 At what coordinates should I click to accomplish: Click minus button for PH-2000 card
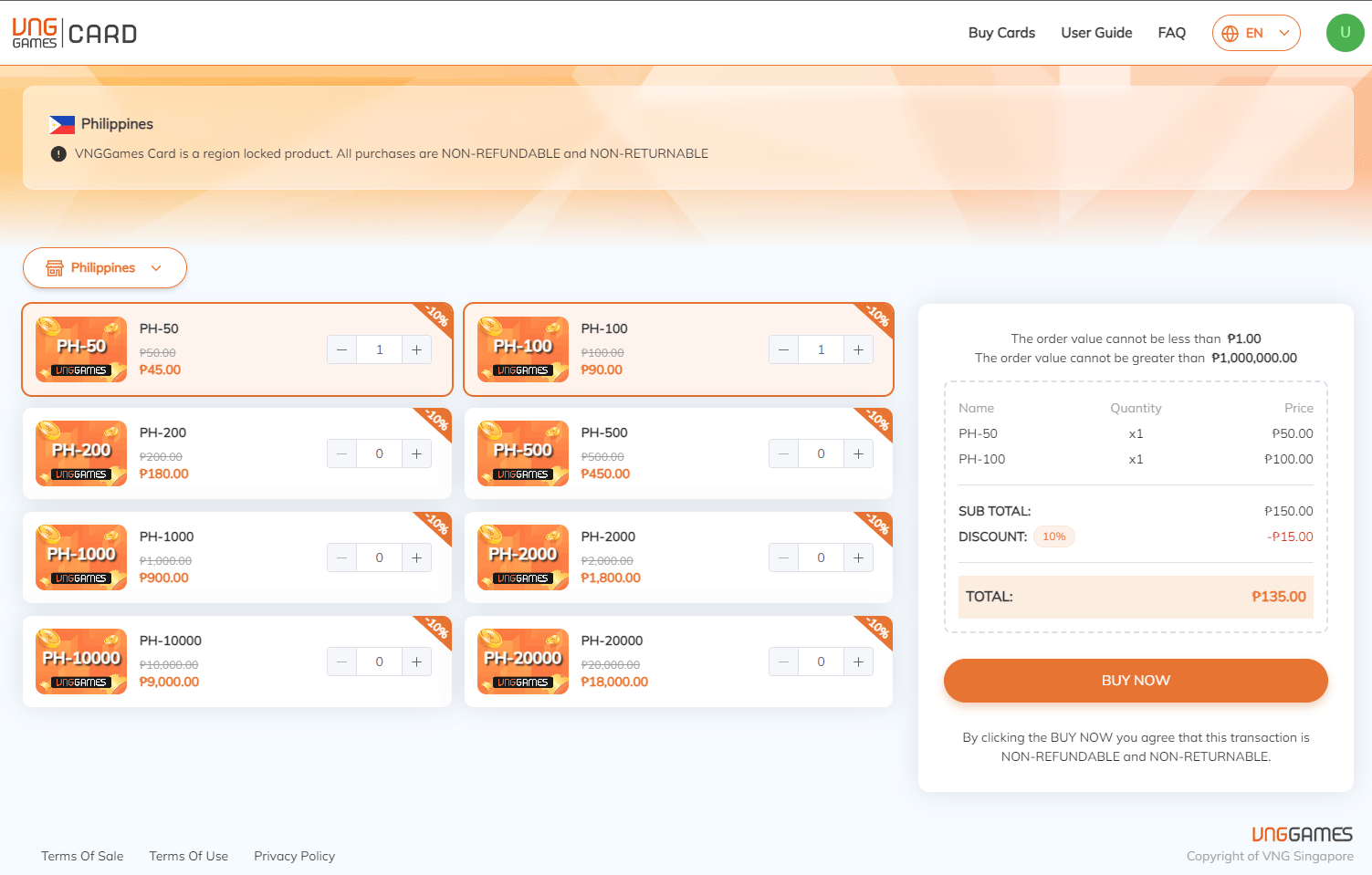pos(783,557)
